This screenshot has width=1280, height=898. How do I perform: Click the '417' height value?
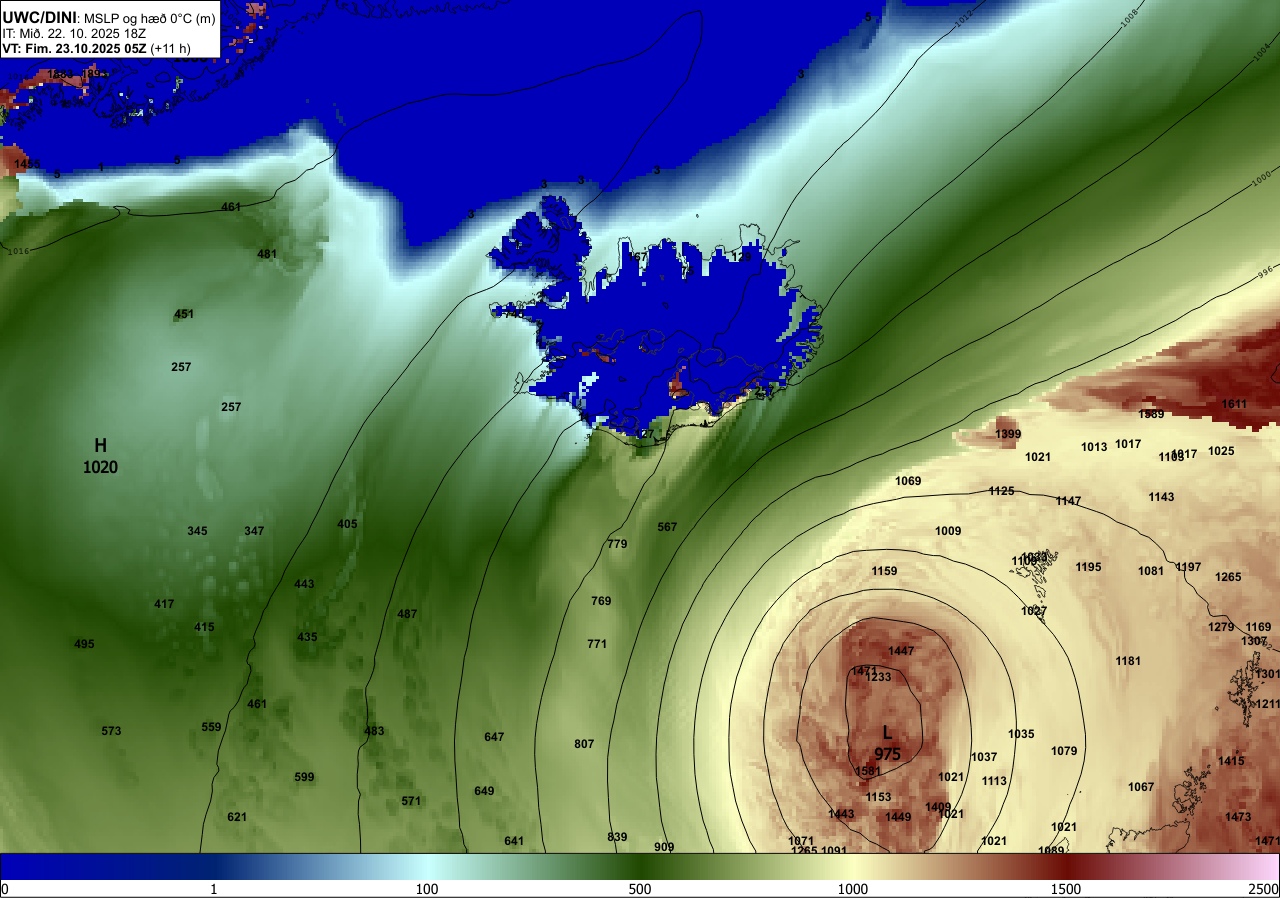[164, 604]
